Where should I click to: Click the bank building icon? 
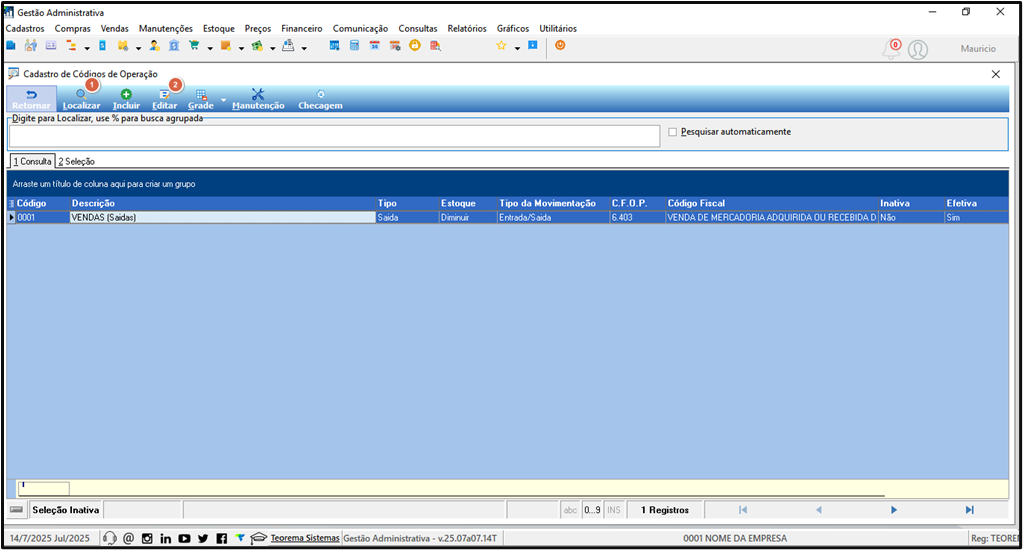point(174,45)
